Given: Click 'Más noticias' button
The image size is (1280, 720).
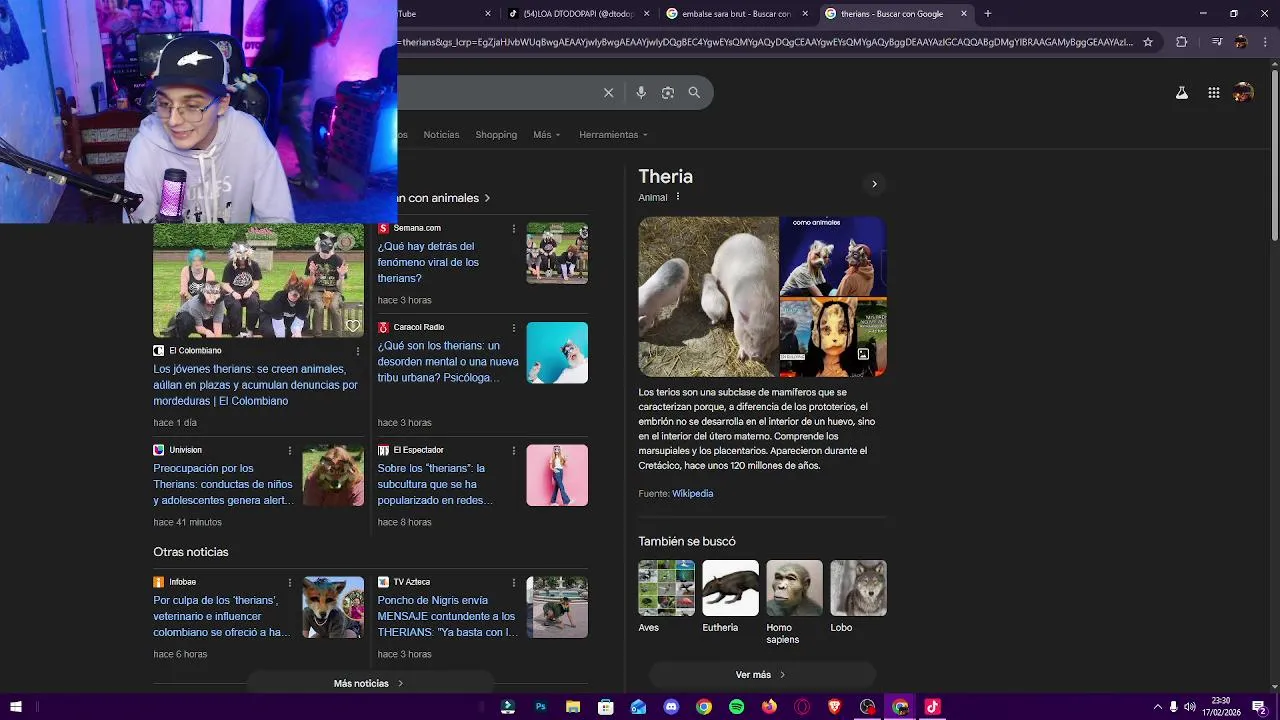Looking at the screenshot, I should pos(369,684).
